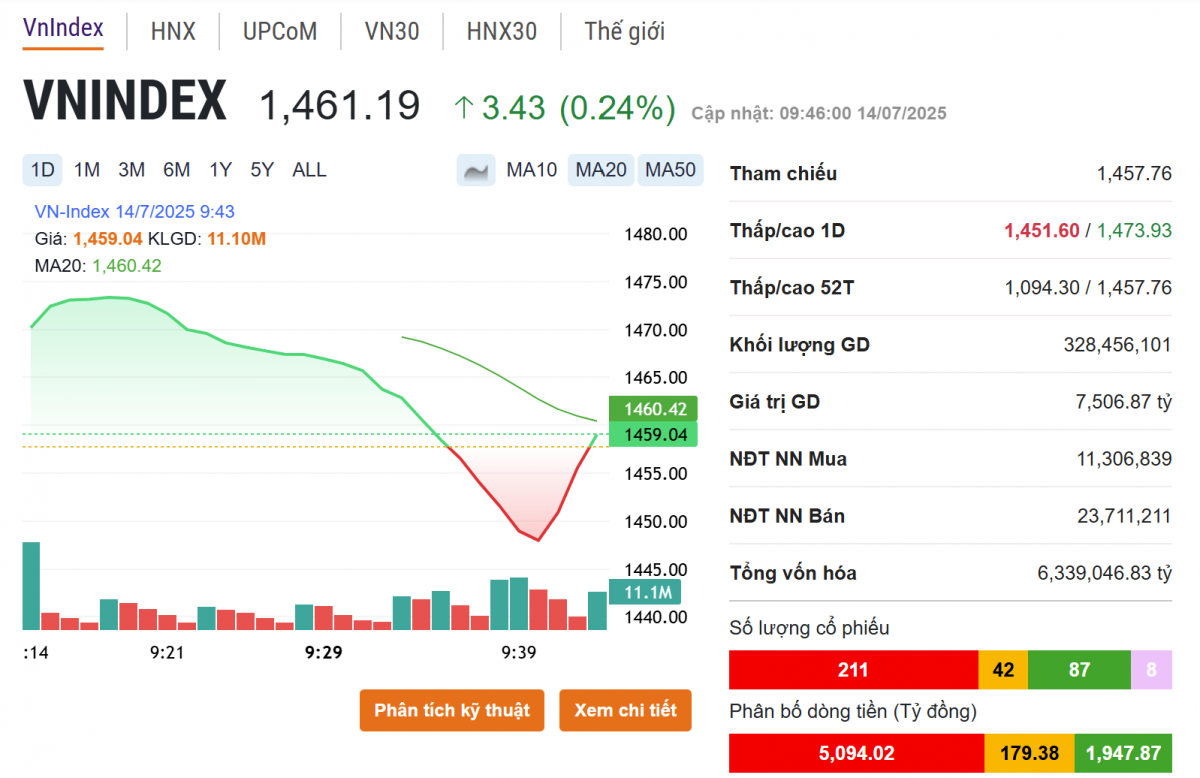Click the red 5,094.02 money flow bar
Screen dimensions: 1200x778
(x=857, y=753)
